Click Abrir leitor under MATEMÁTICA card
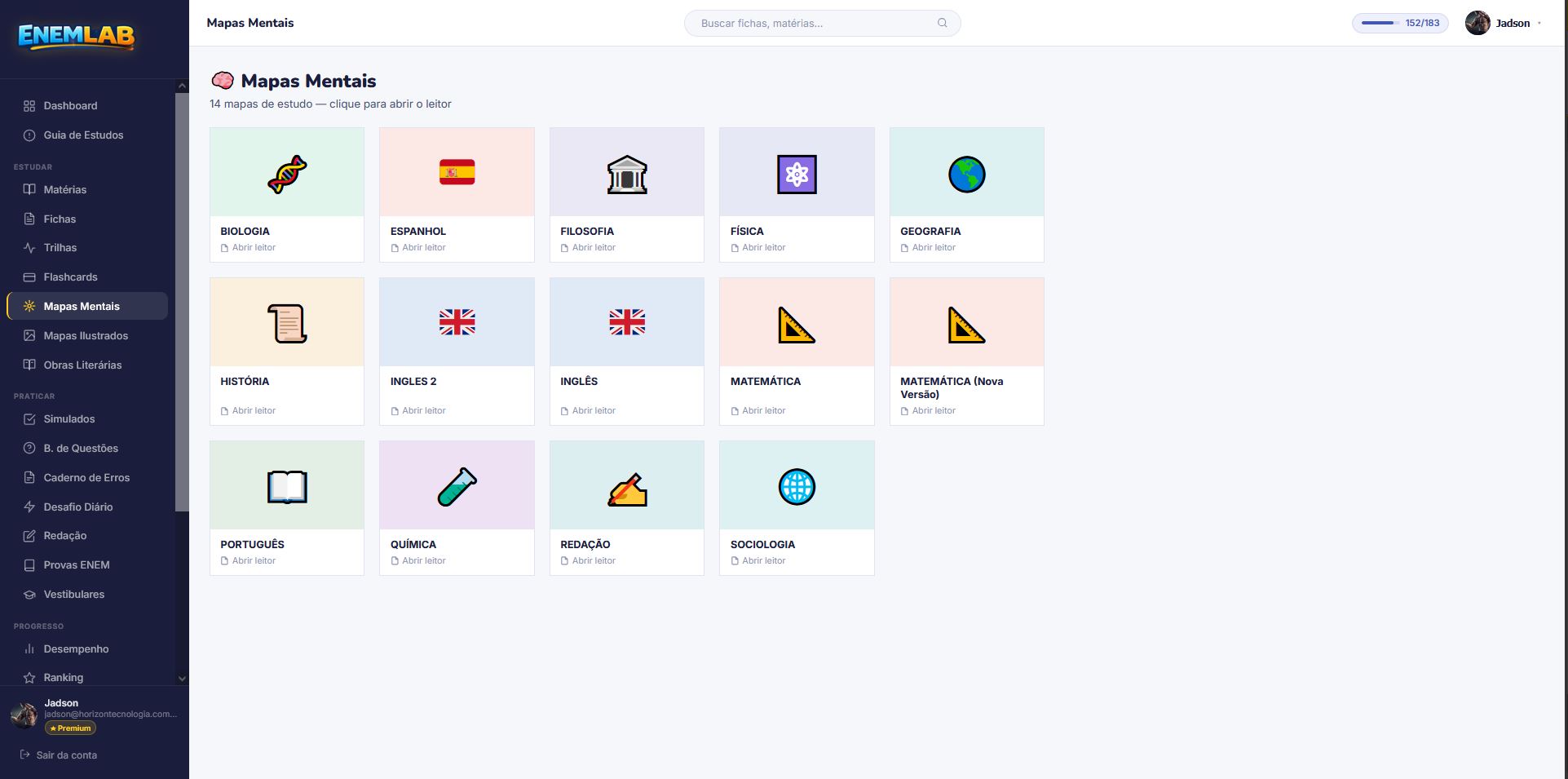The image size is (1568, 779). [x=758, y=411]
